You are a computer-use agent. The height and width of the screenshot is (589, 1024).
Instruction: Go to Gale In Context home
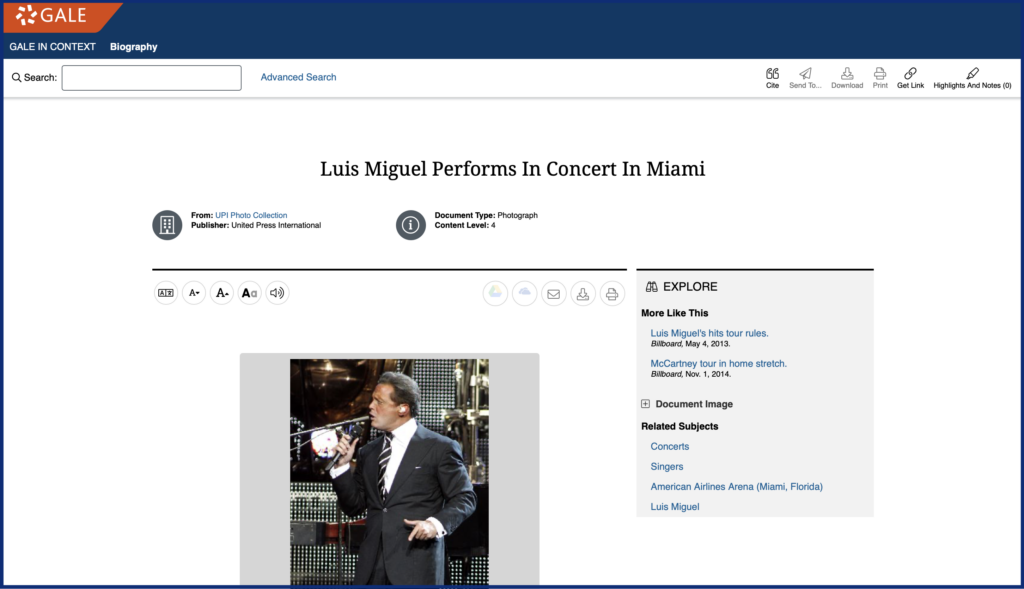pyautogui.click(x=52, y=47)
